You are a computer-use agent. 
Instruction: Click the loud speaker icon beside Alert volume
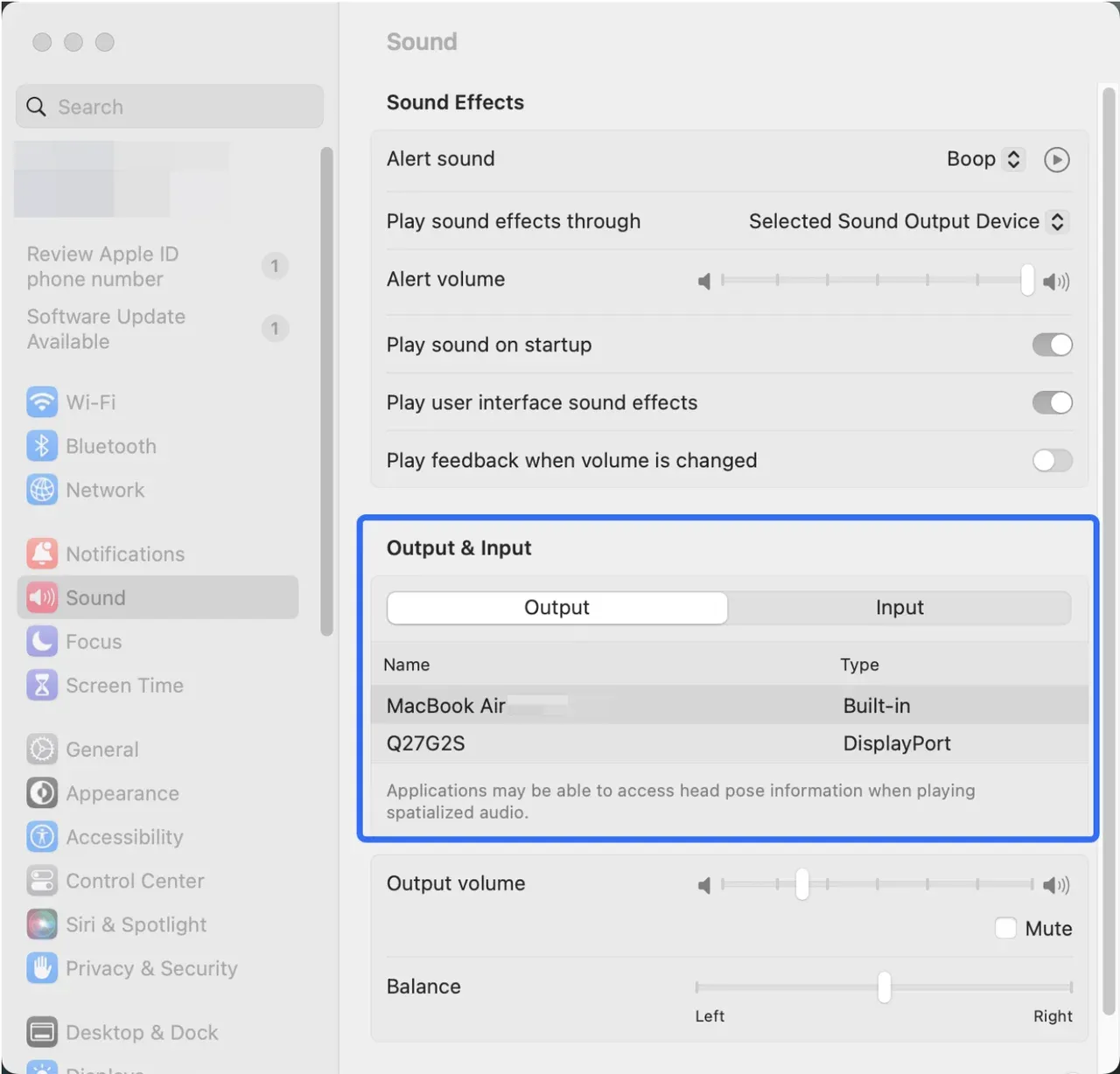[x=1056, y=281]
